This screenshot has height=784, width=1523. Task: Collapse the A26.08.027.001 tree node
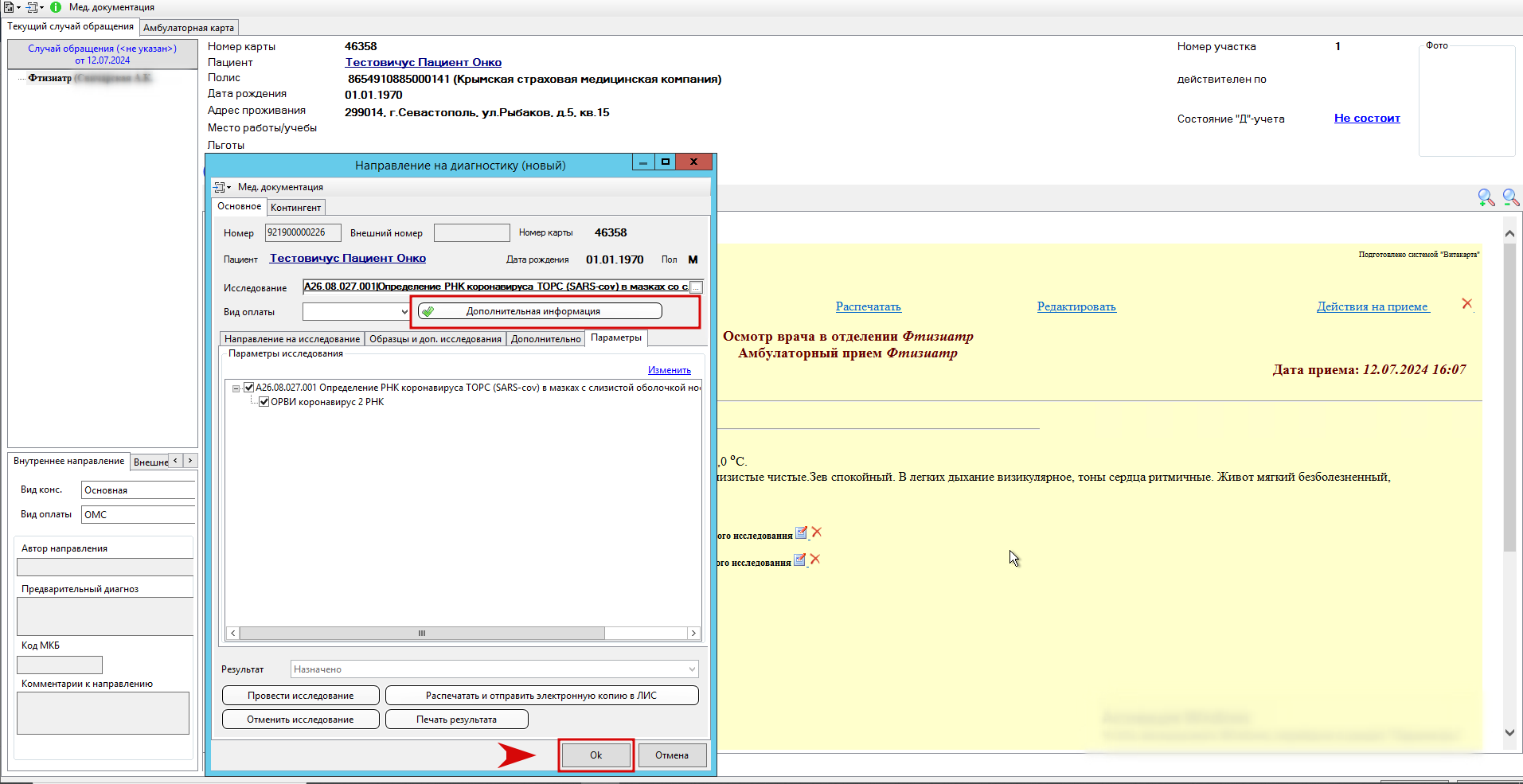(236, 388)
